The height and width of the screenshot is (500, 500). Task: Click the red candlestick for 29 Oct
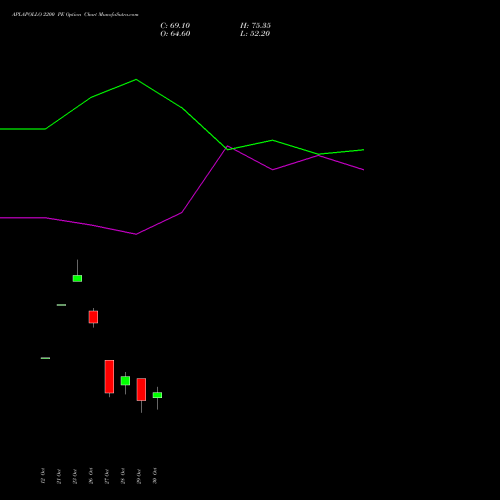(141, 389)
